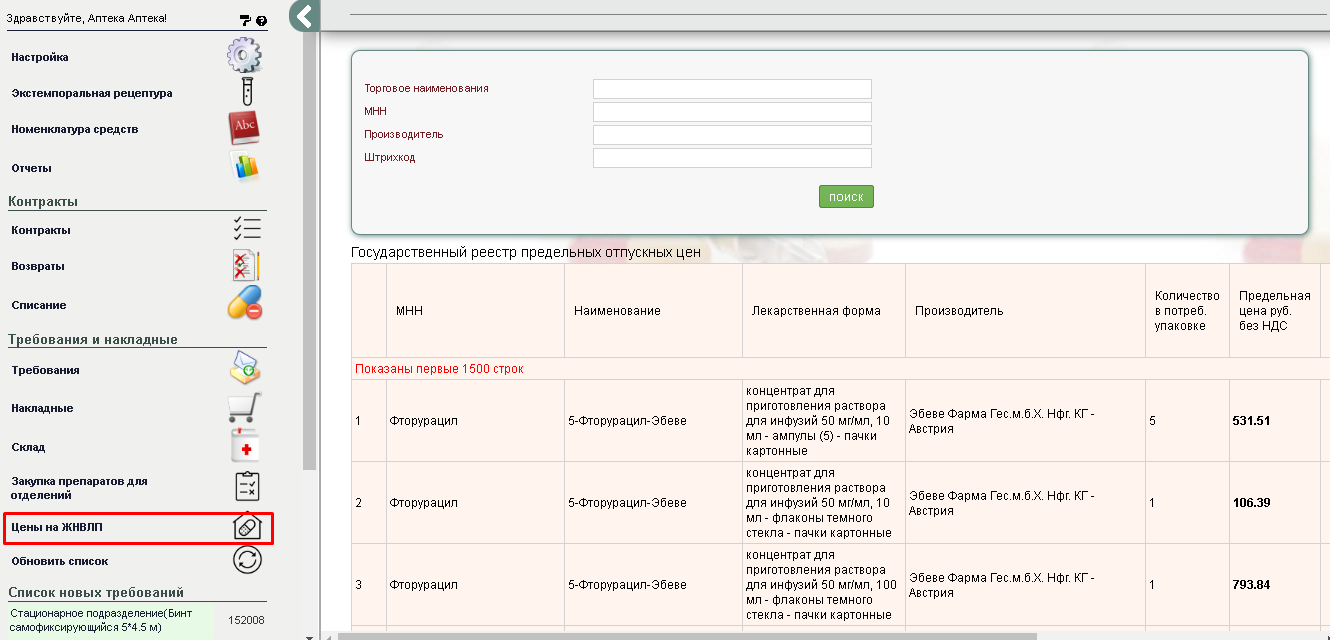
Task: Click the bar chart Отчеты icon
Action: tap(246, 167)
